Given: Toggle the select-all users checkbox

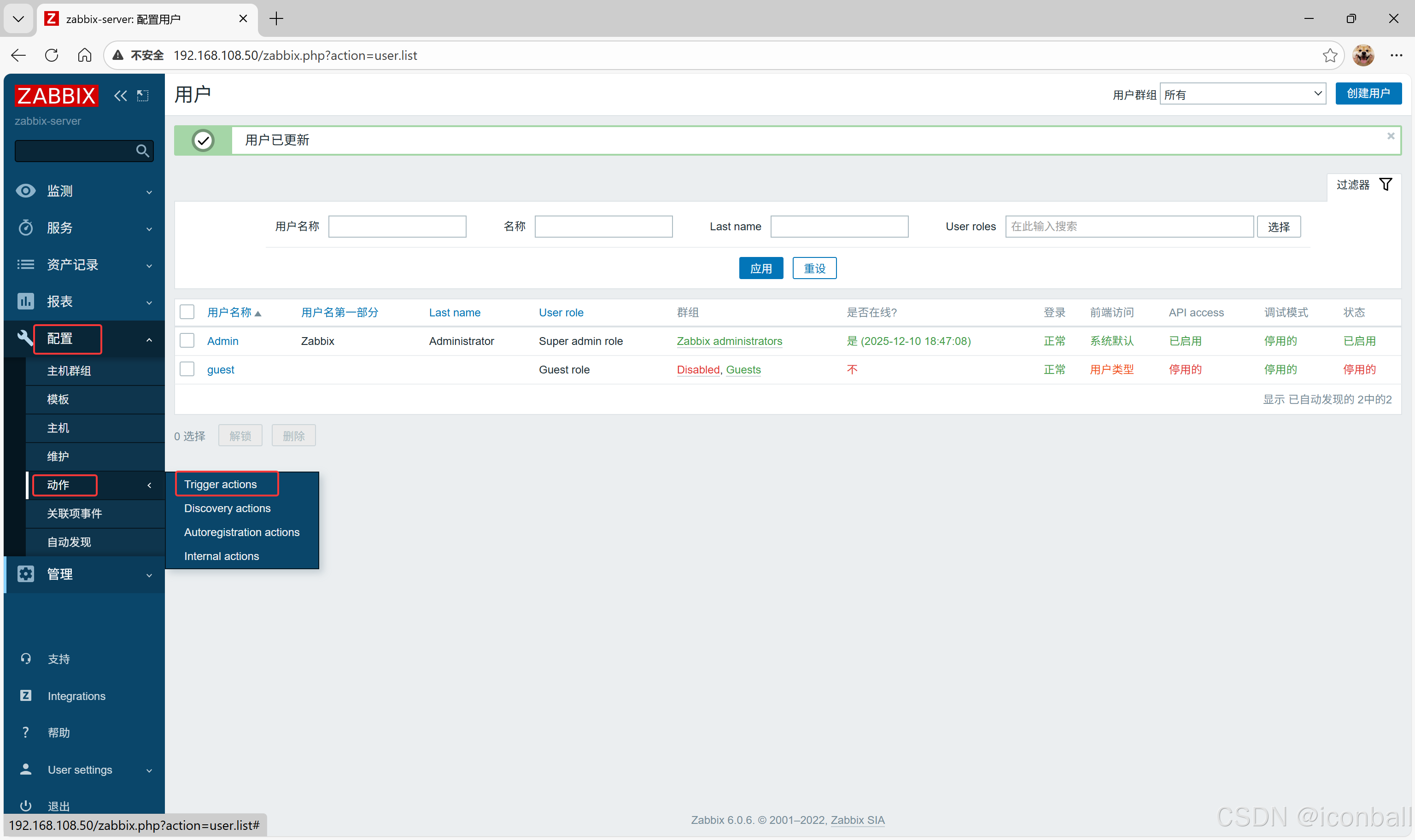Looking at the screenshot, I should 187,312.
